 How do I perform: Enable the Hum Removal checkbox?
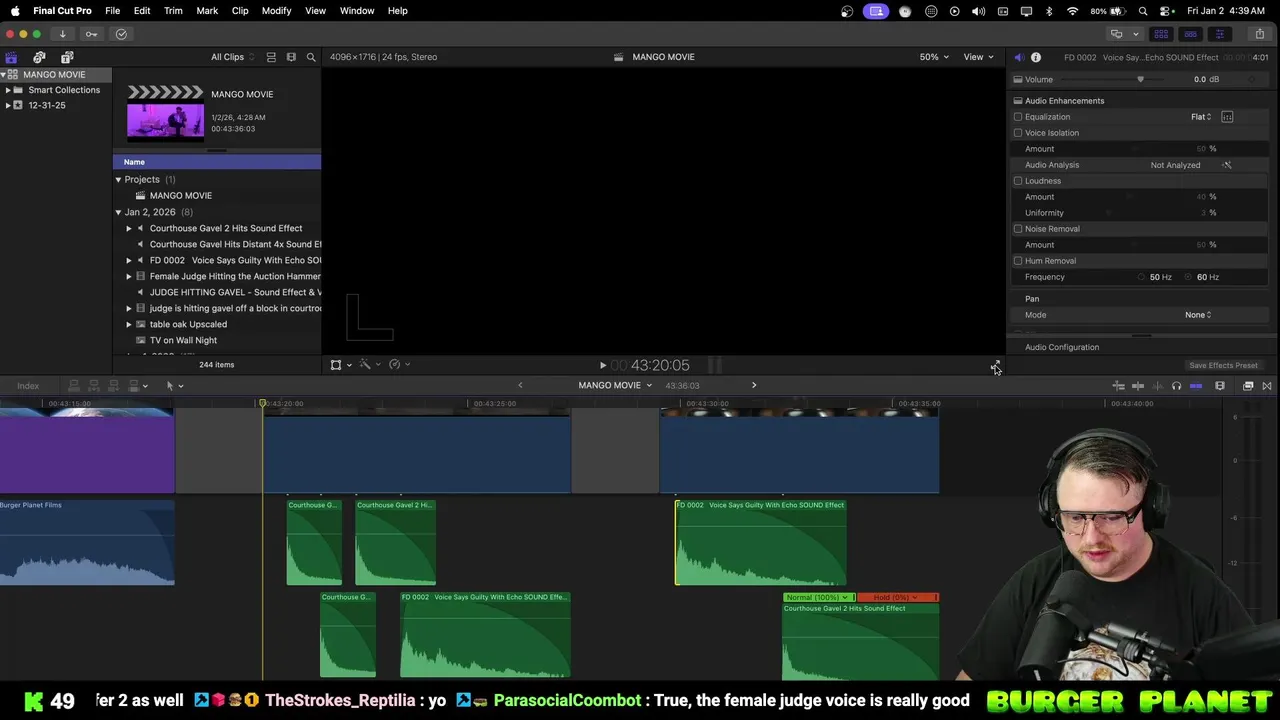coord(1018,261)
